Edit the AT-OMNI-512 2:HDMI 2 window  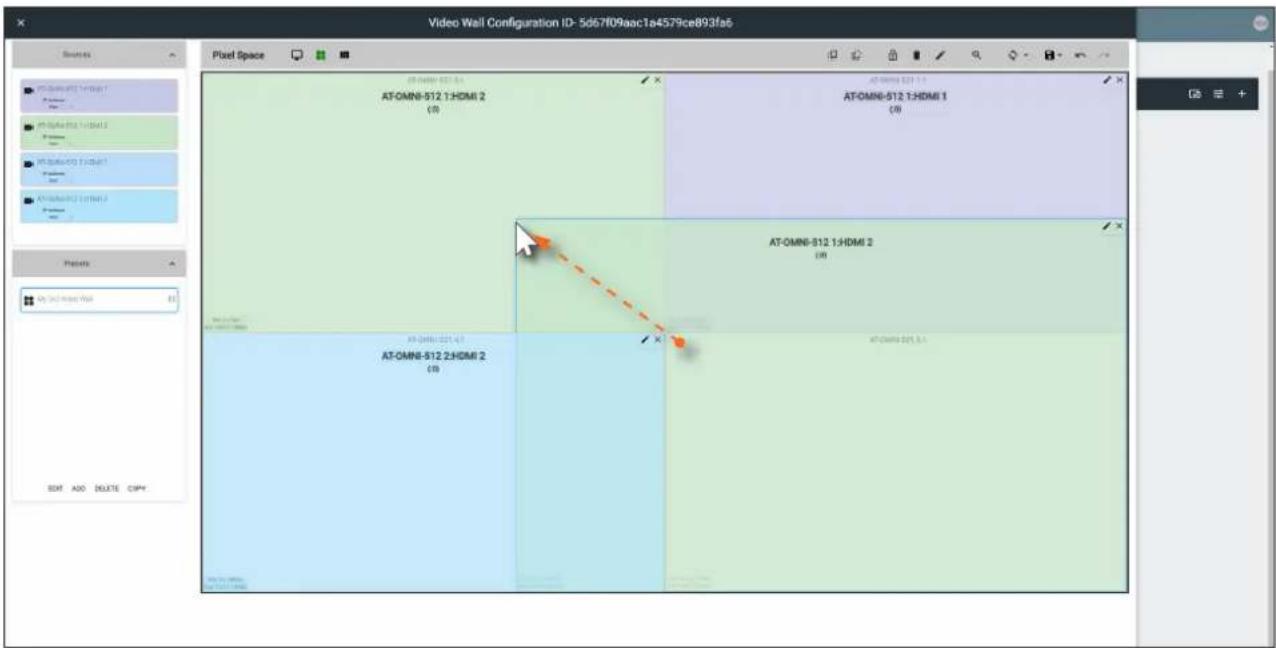pos(646,340)
